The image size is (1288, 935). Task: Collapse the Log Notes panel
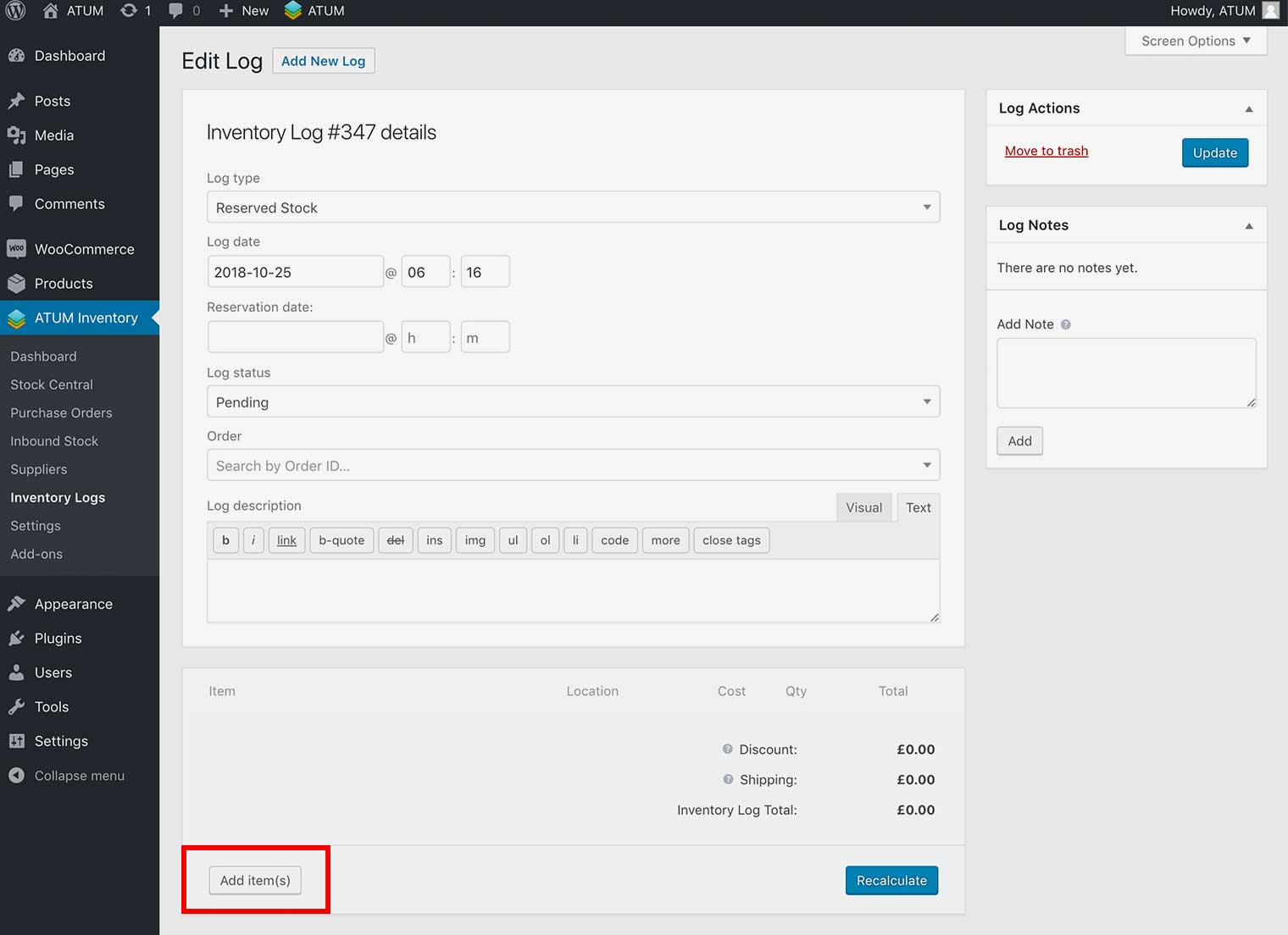coord(1248,225)
